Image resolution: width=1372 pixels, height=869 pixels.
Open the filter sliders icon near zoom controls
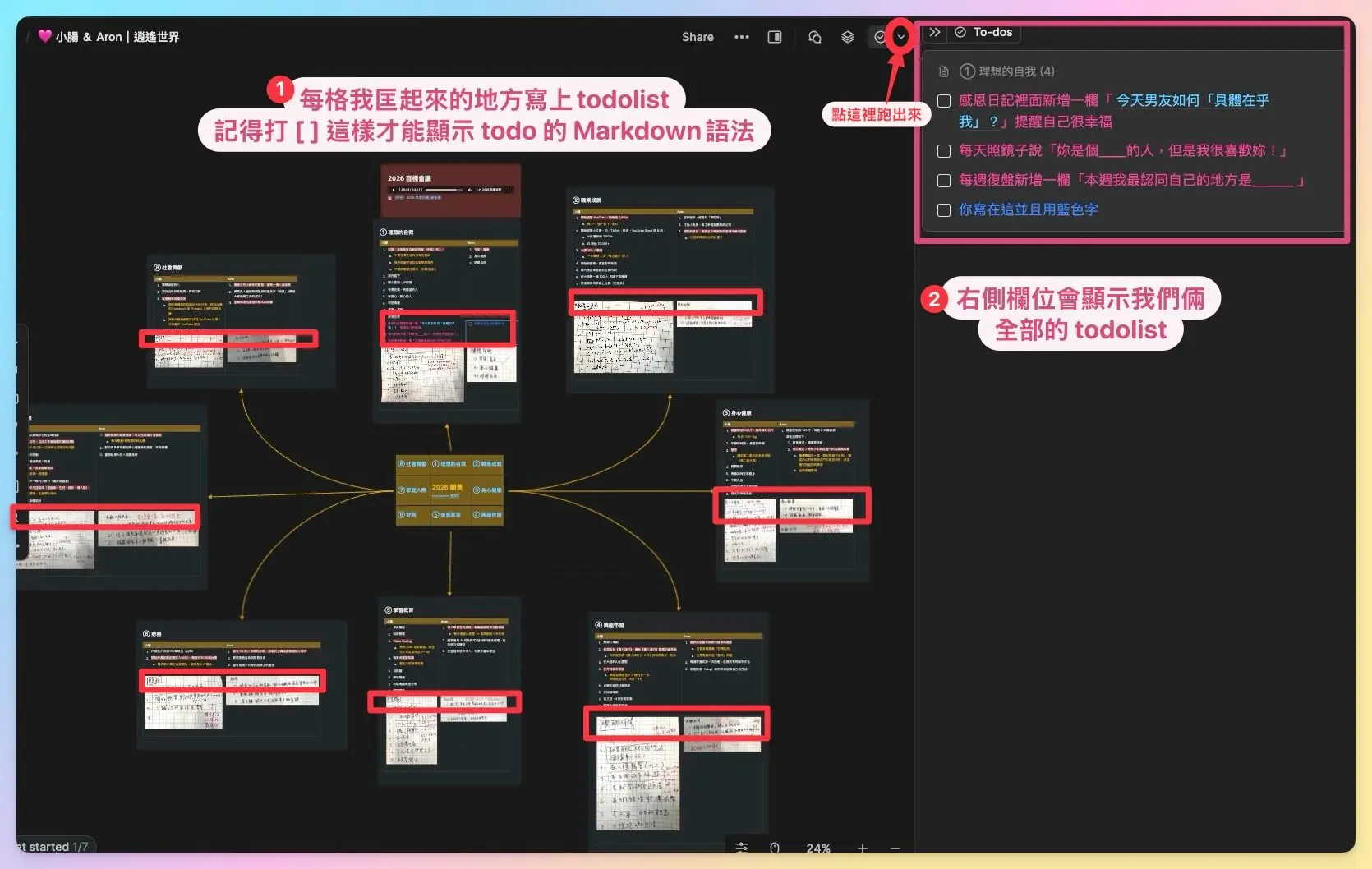click(742, 848)
